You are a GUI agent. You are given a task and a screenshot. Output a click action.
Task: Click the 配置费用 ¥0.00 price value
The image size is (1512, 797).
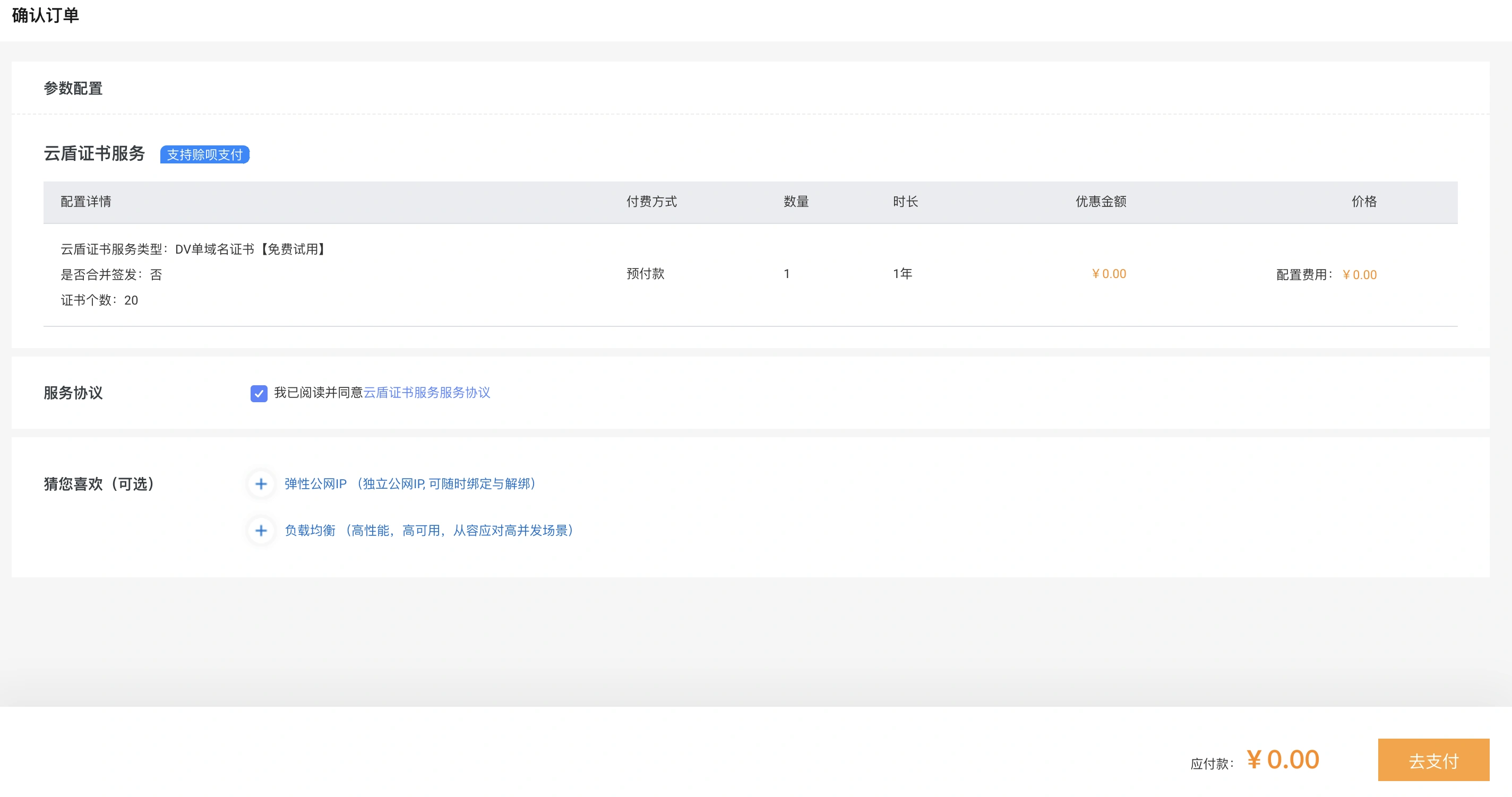coord(1360,275)
